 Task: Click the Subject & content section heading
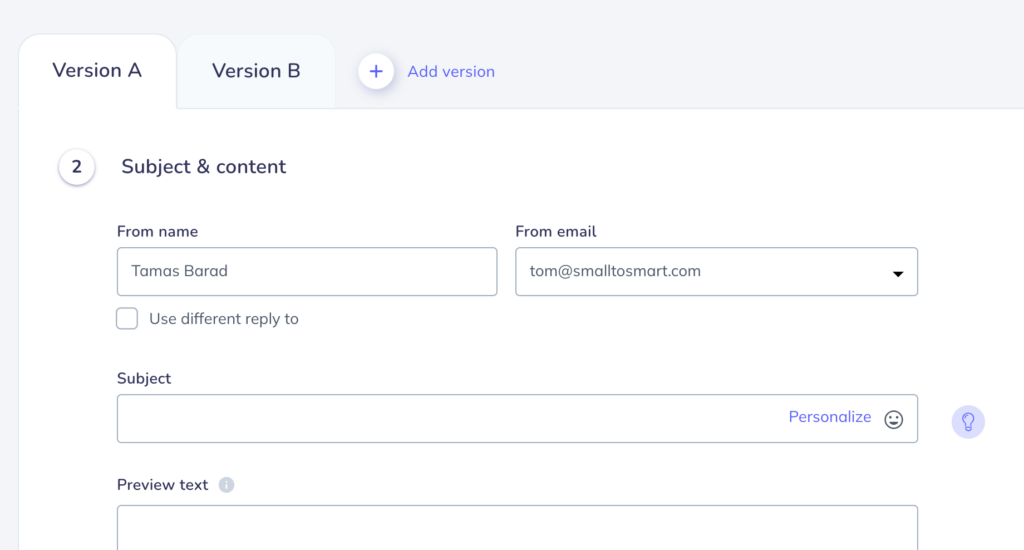pos(204,167)
